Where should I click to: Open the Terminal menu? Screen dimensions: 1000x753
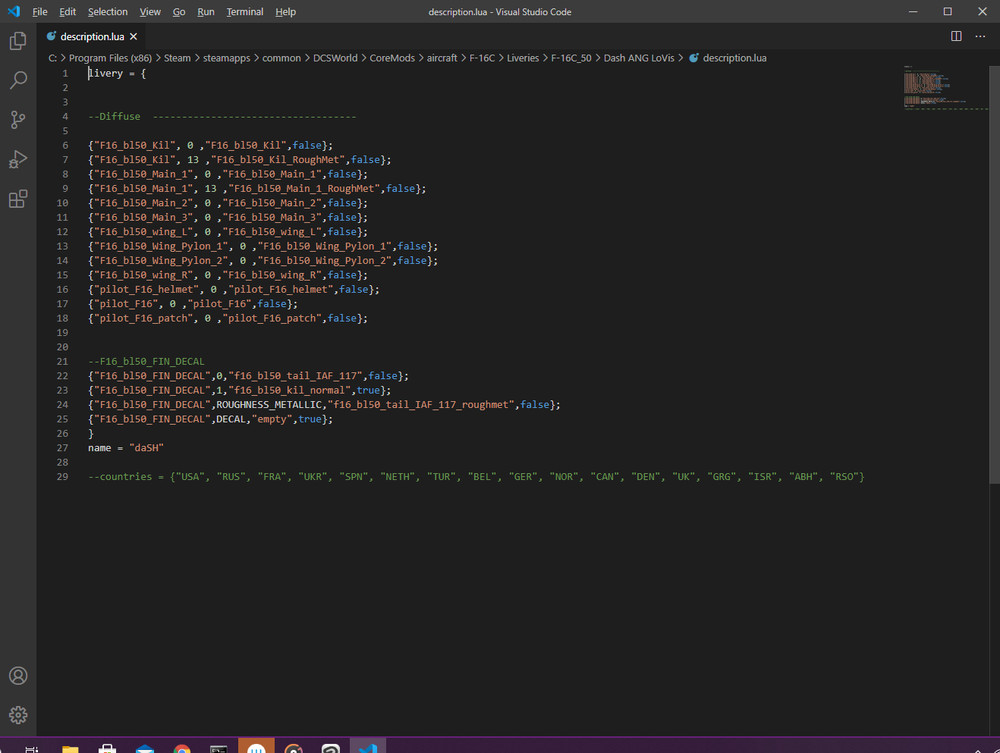pos(245,12)
